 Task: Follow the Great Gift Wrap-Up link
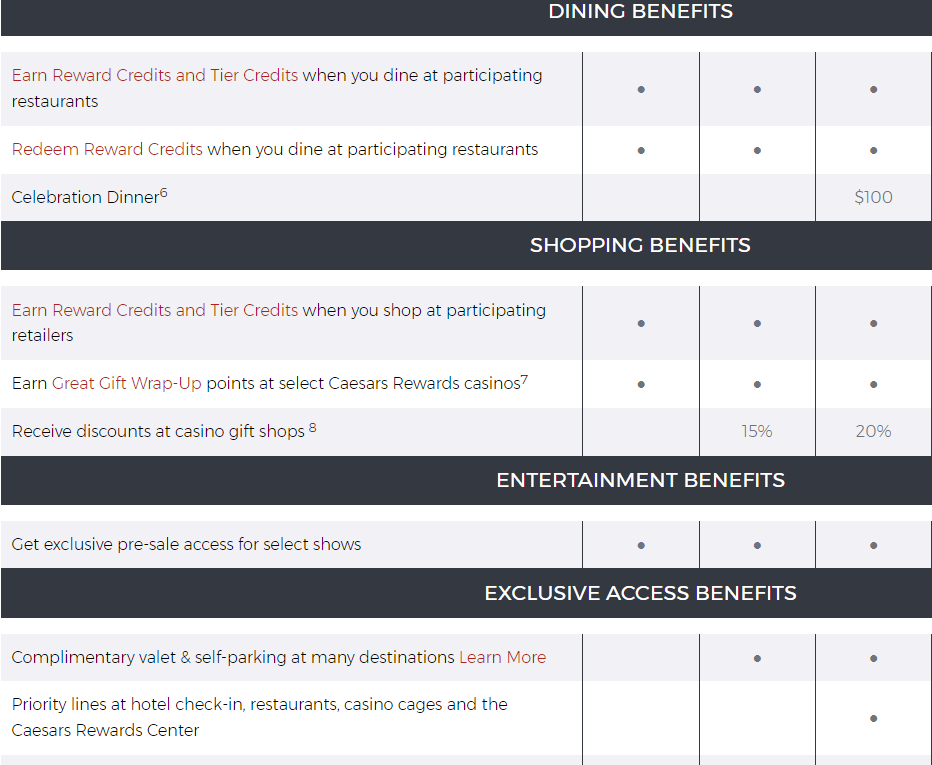127,384
